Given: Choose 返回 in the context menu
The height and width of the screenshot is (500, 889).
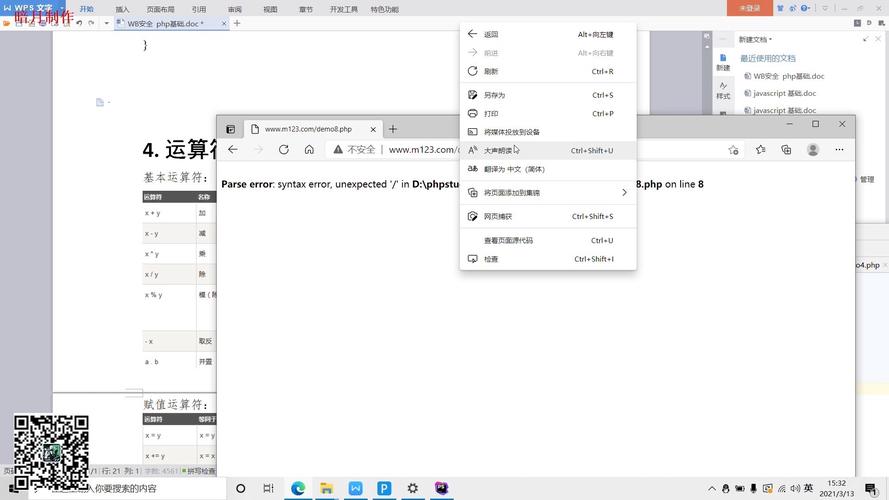Looking at the screenshot, I should pyautogui.click(x=548, y=35).
